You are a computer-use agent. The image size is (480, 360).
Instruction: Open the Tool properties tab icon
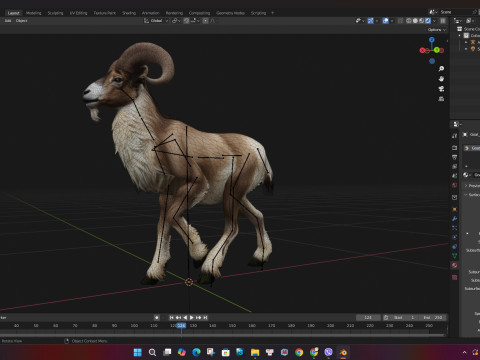[x=455, y=136]
